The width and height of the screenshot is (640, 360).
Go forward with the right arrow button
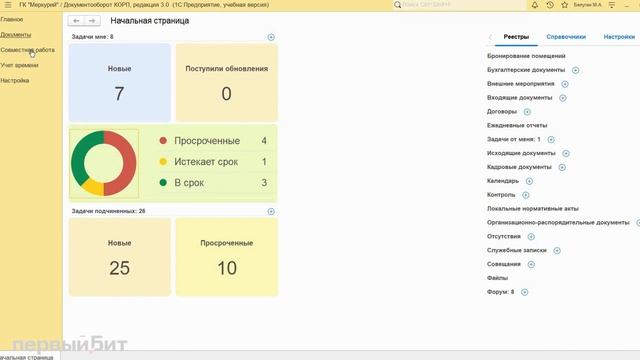(92, 21)
